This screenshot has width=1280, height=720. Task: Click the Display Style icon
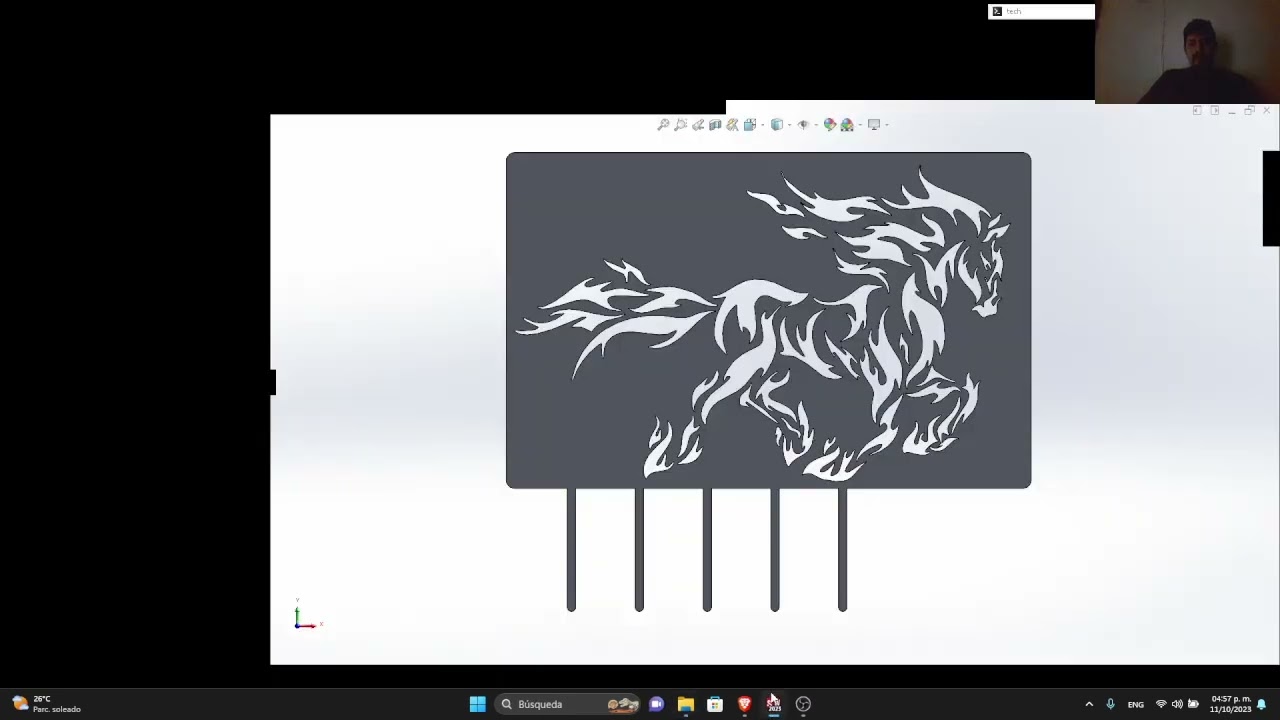point(777,125)
